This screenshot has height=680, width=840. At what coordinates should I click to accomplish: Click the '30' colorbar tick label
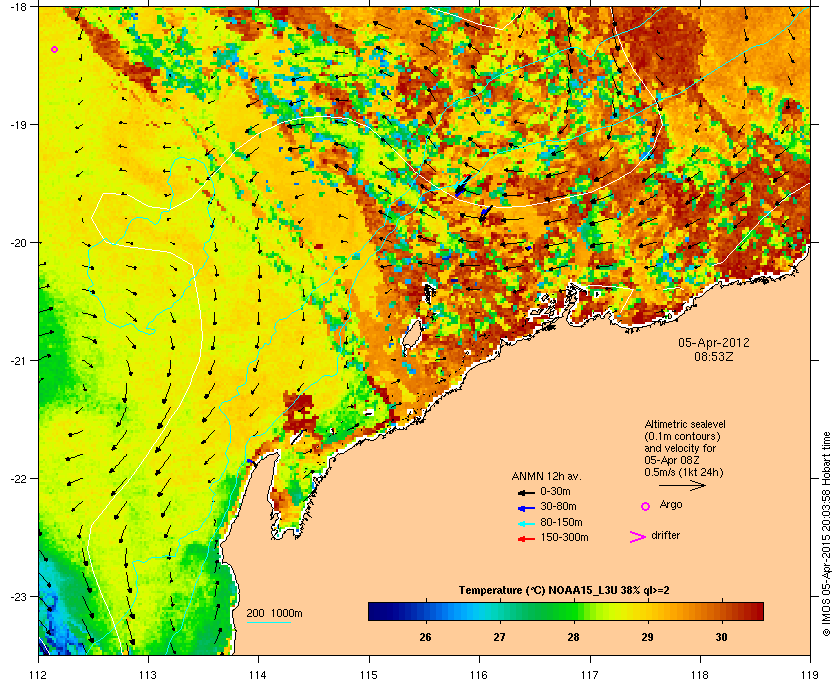(x=722, y=637)
